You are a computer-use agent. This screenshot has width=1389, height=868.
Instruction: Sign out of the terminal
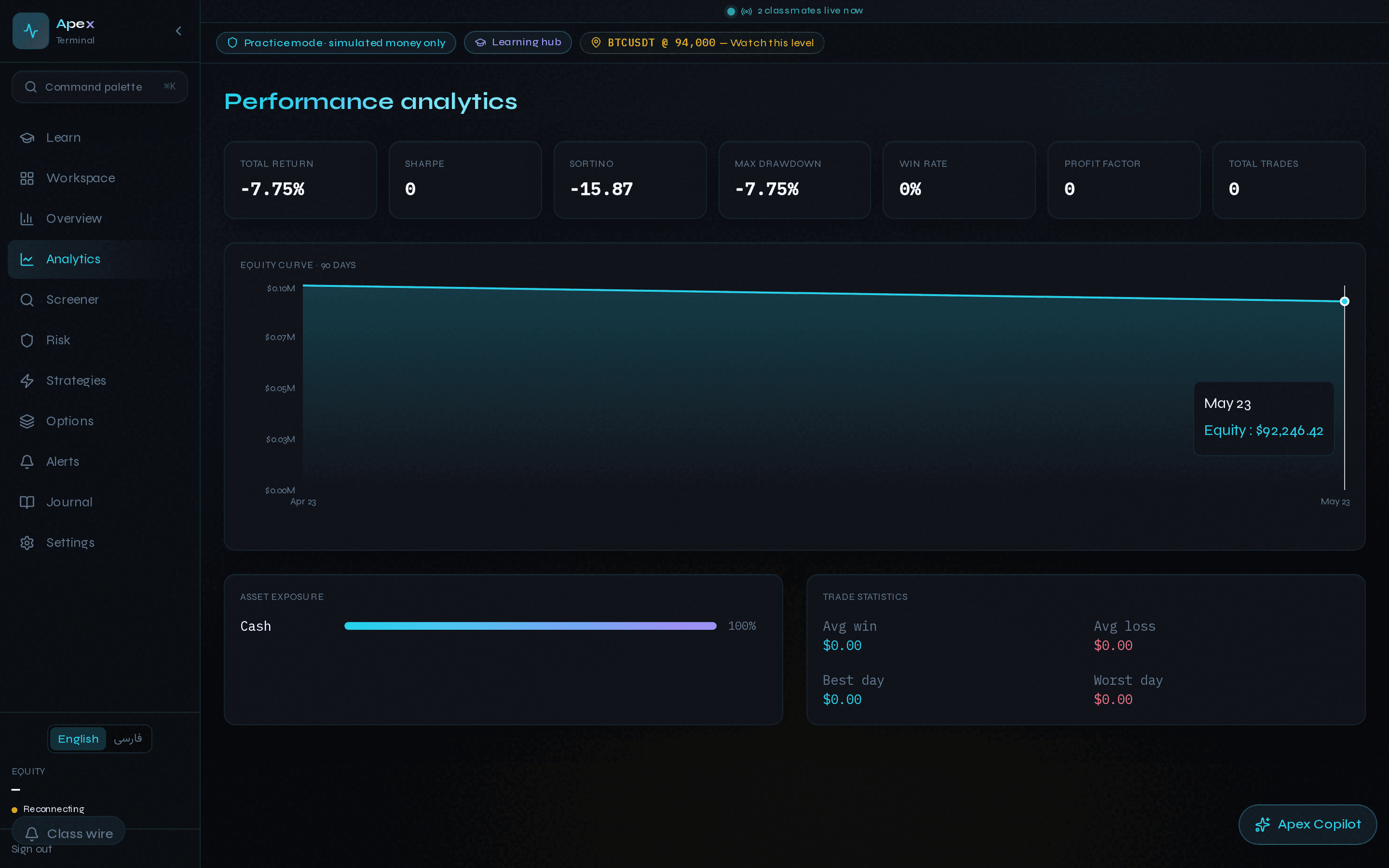click(x=31, y=849)
